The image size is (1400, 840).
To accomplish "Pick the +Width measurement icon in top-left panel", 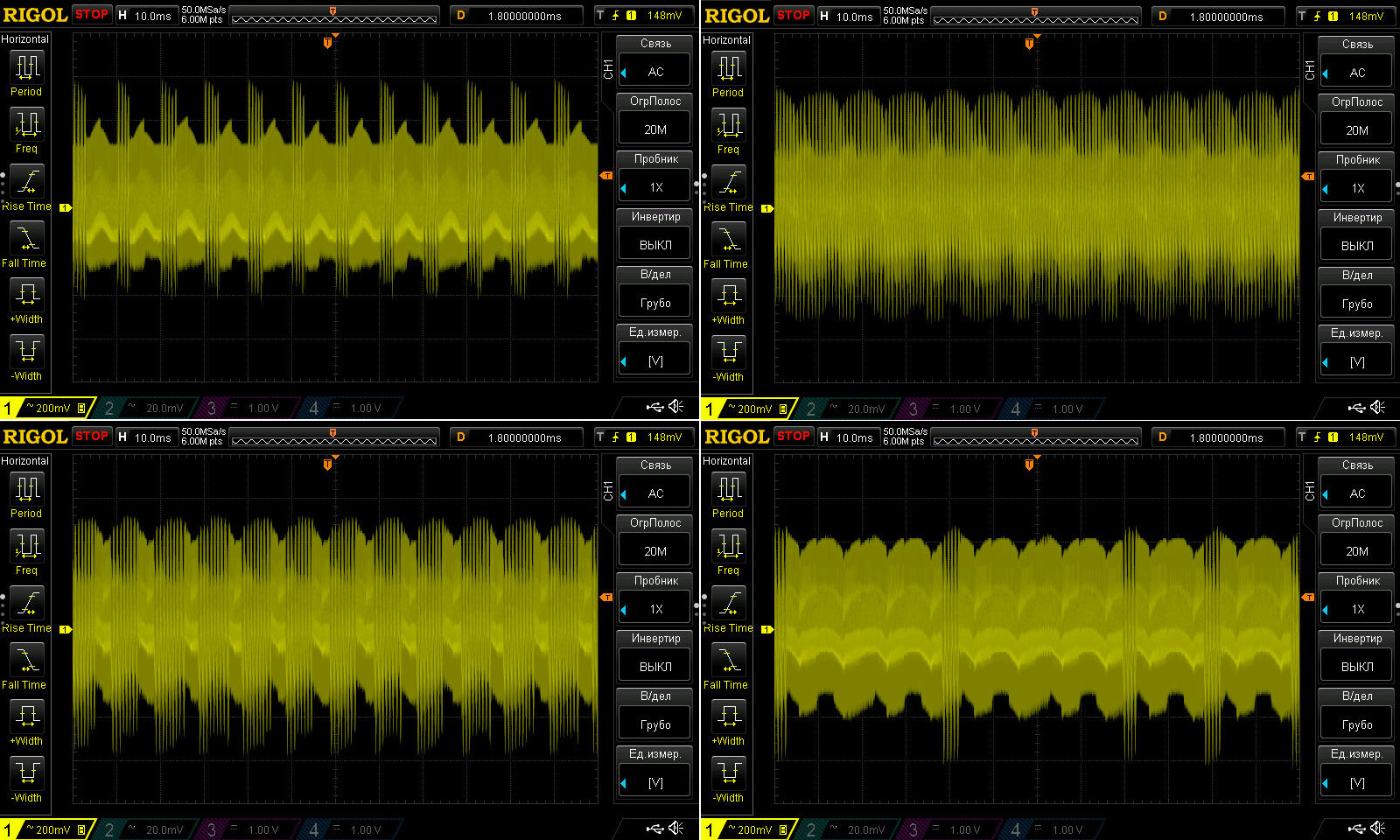I will pos(26,294).
